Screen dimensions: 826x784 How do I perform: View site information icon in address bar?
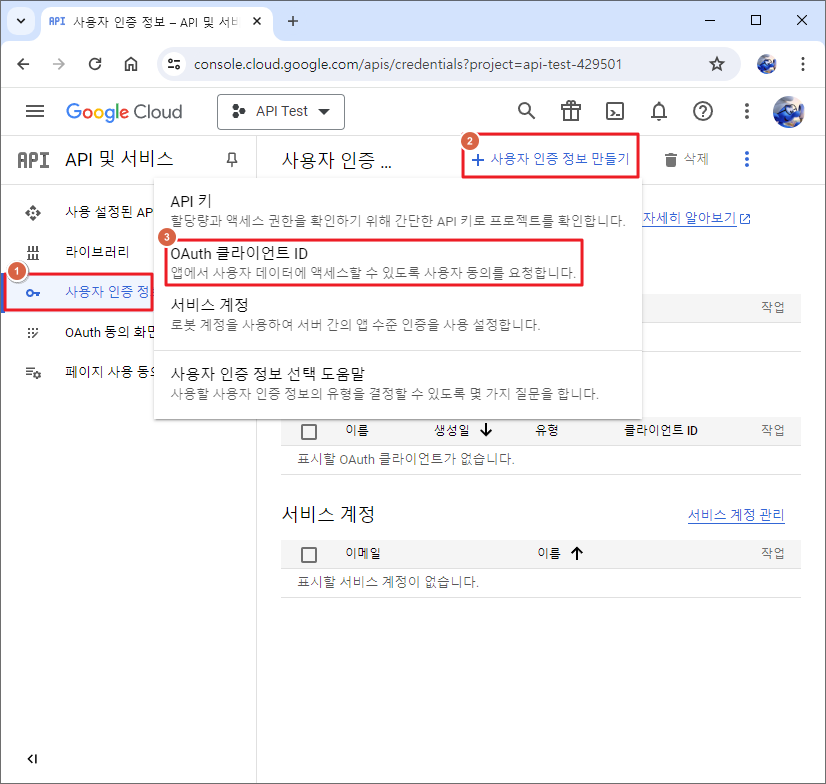click(174, 64)
